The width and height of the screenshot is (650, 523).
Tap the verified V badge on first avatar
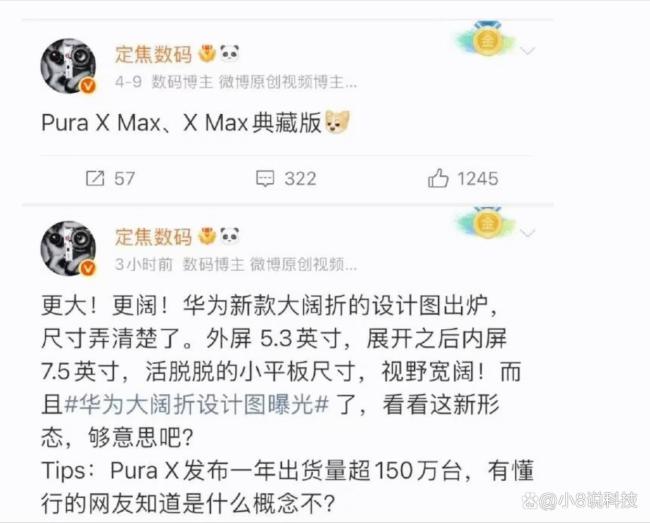88,86
